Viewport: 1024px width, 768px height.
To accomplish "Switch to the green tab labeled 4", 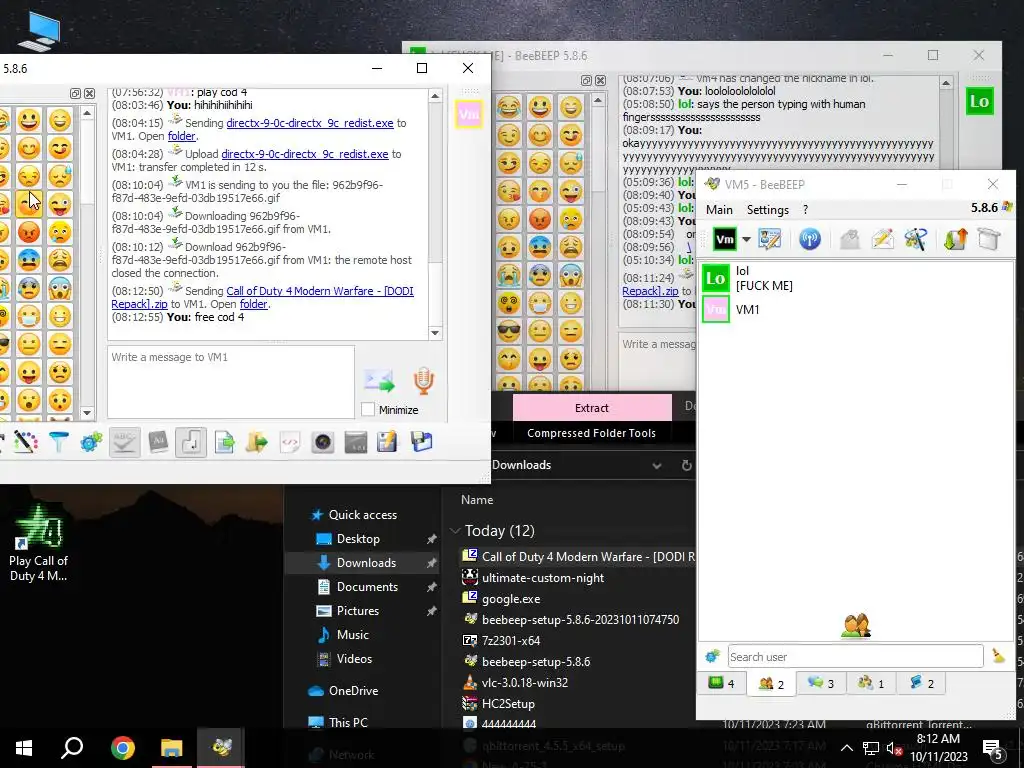I will 722,684.
